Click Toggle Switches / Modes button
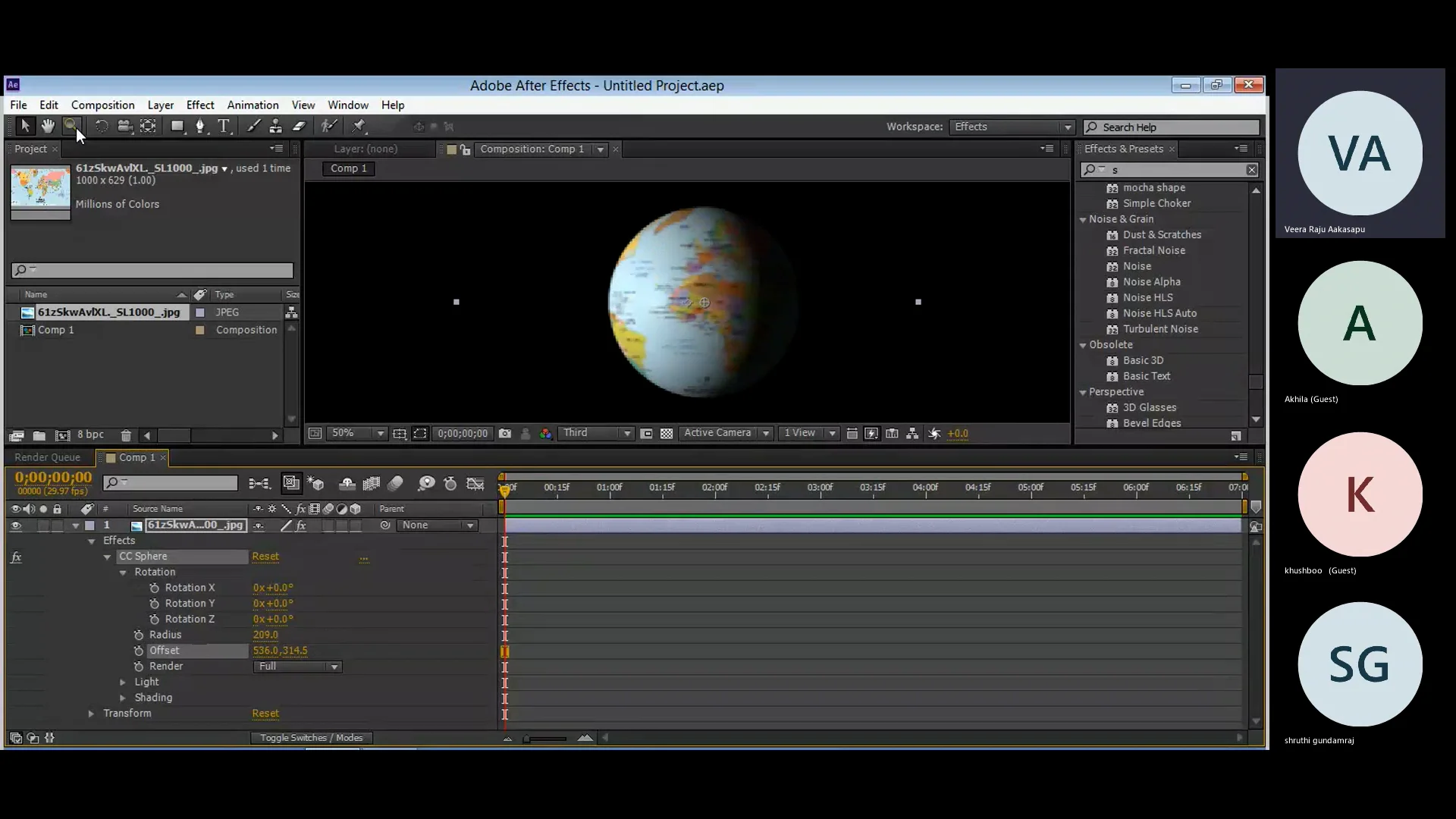 point(311,738)
